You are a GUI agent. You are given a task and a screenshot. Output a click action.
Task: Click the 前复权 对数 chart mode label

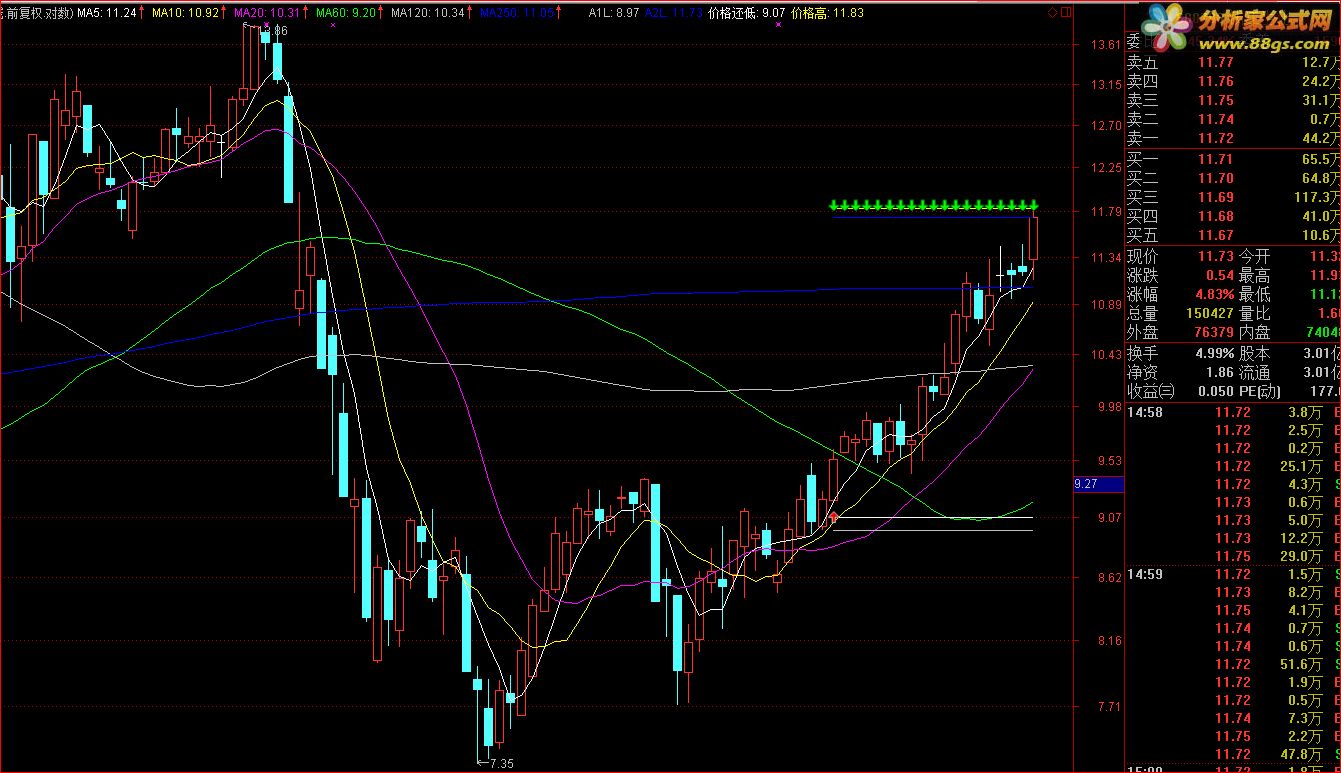tap(36, 13)
